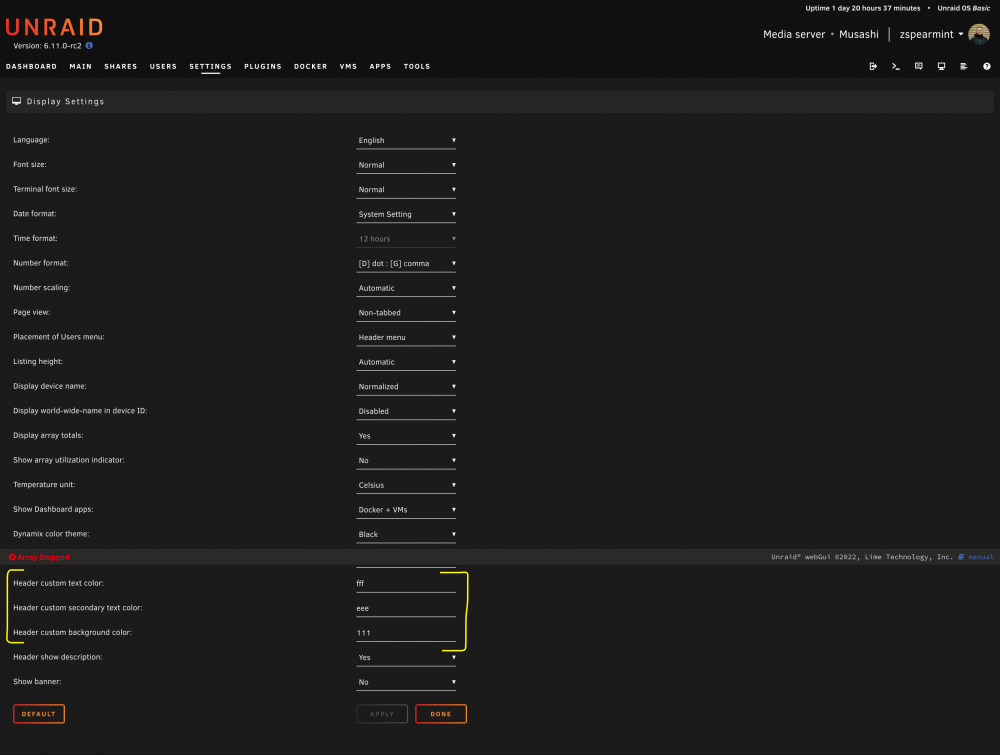This screenshot has width=1000, height=755.
Task: Go to the Docker menu
Action: tap(311, 66)
